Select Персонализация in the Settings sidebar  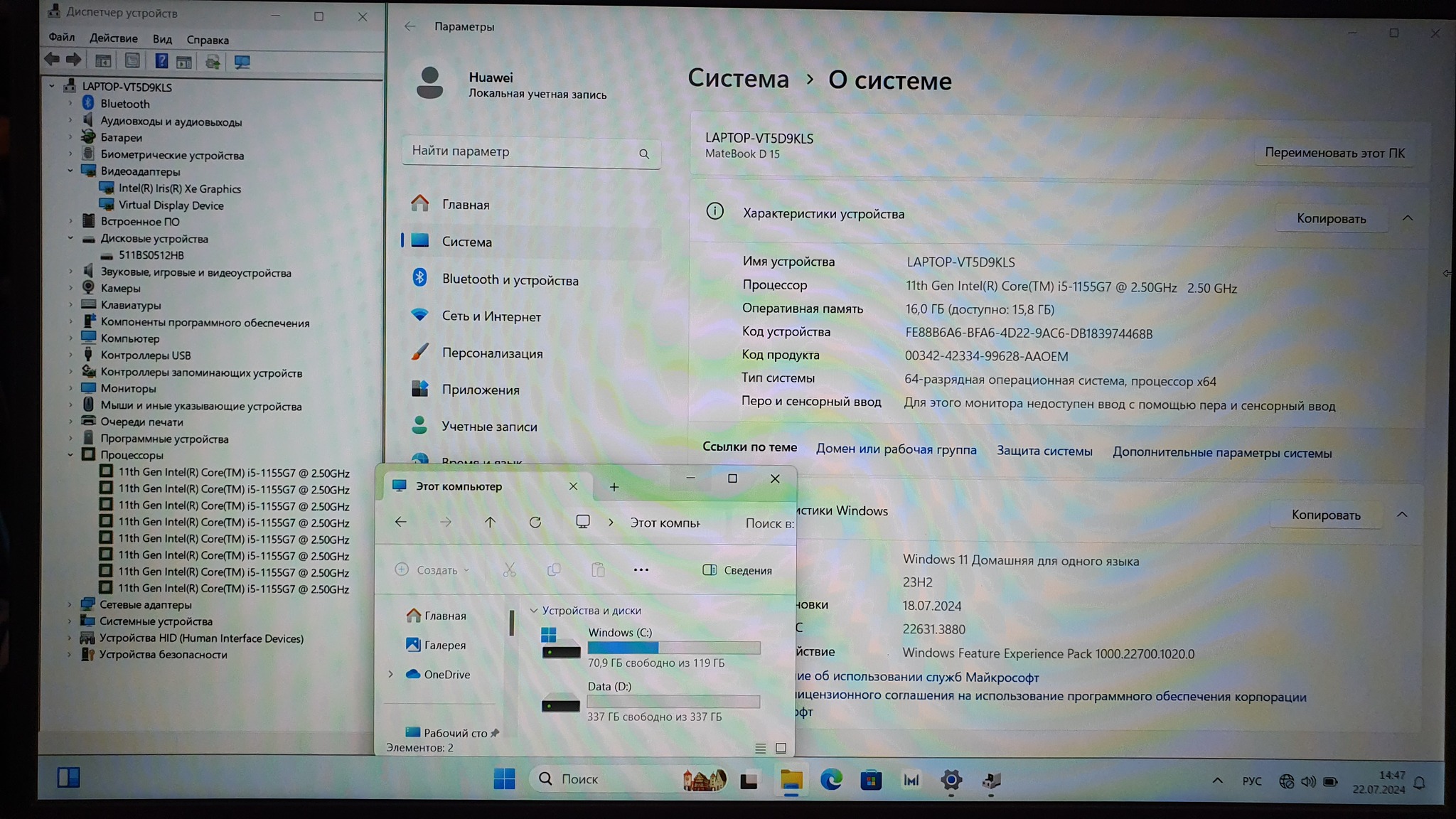492,353
